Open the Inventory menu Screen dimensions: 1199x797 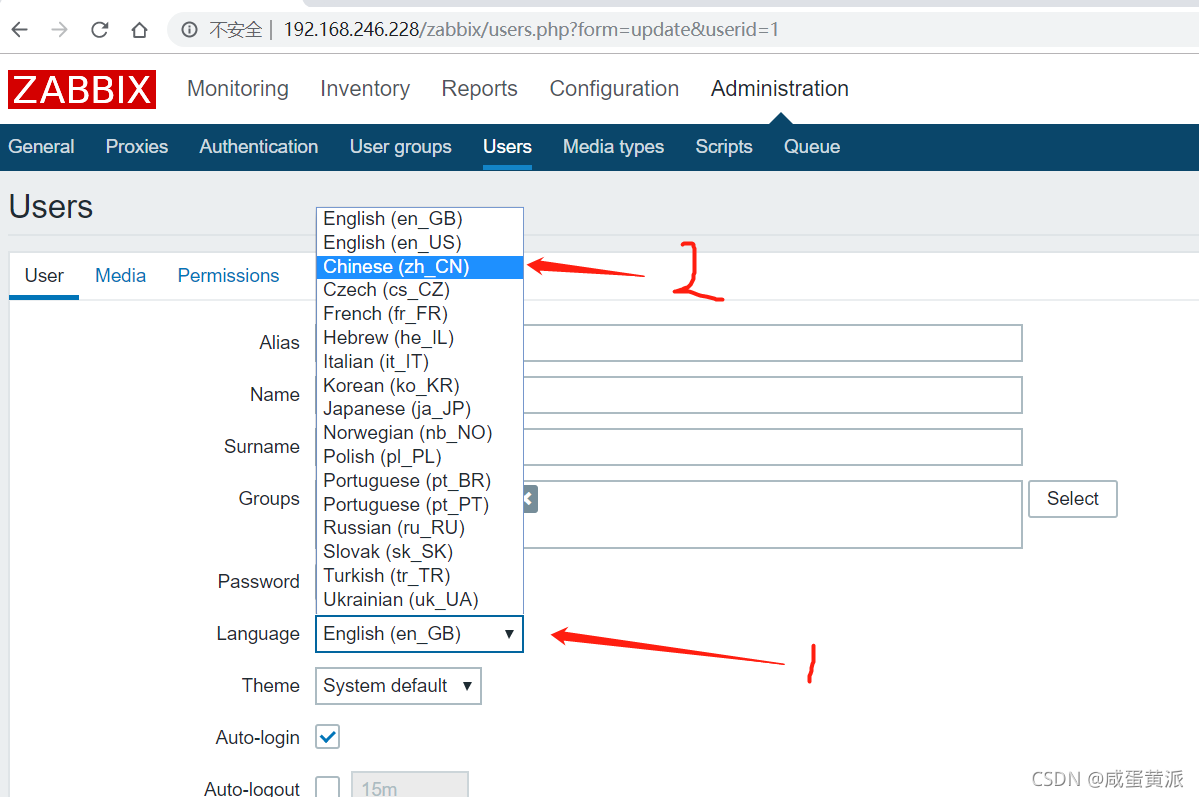[x=365, y=89]
